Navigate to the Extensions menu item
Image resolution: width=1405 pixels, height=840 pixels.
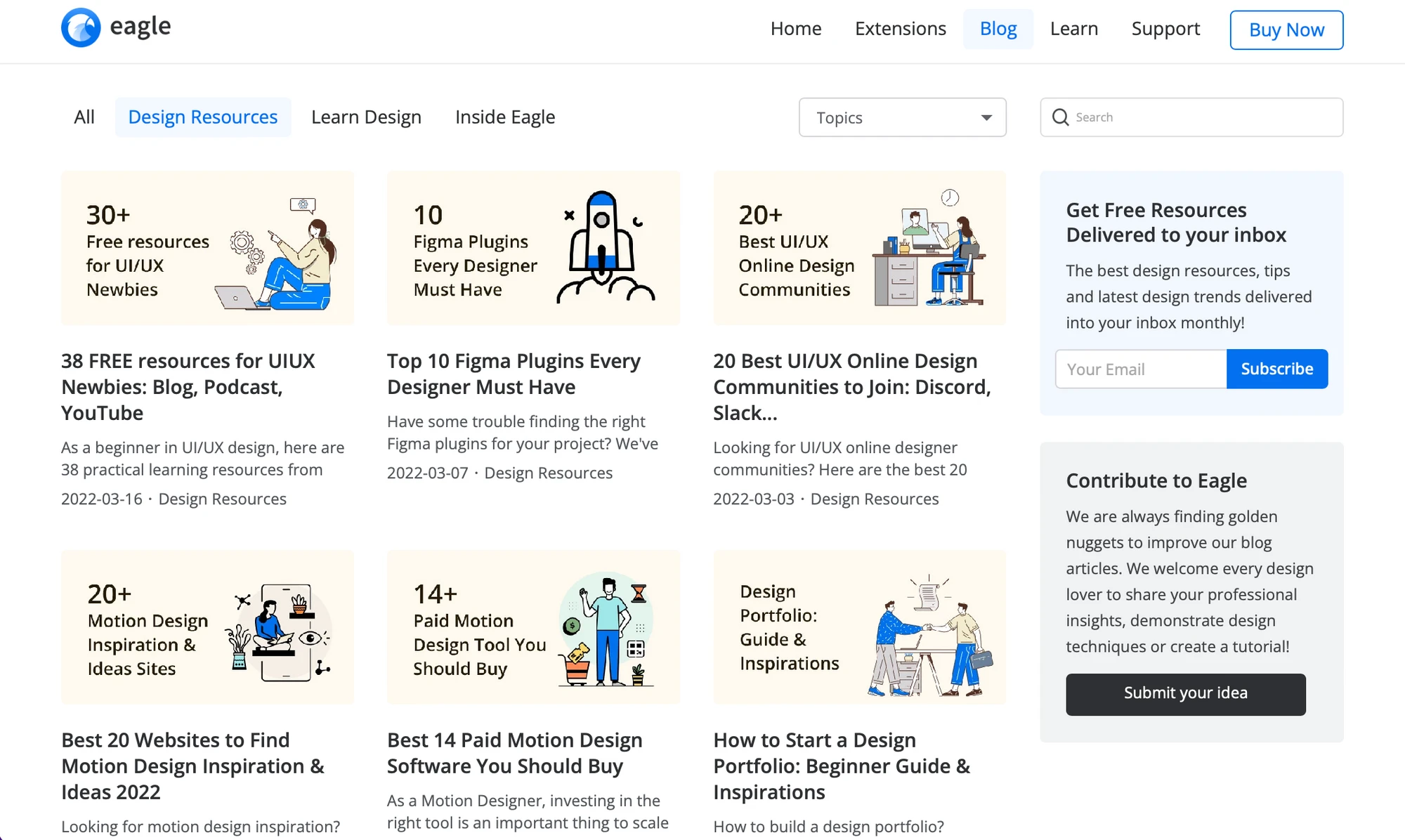[x=900, y=29]
